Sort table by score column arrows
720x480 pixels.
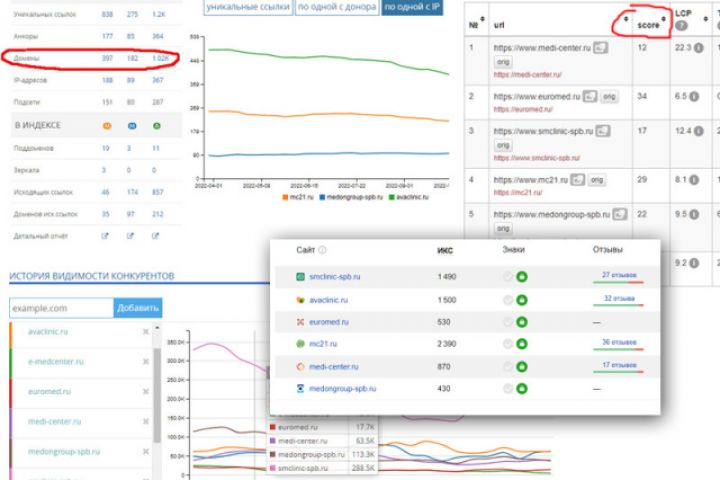tap(664, 19)
